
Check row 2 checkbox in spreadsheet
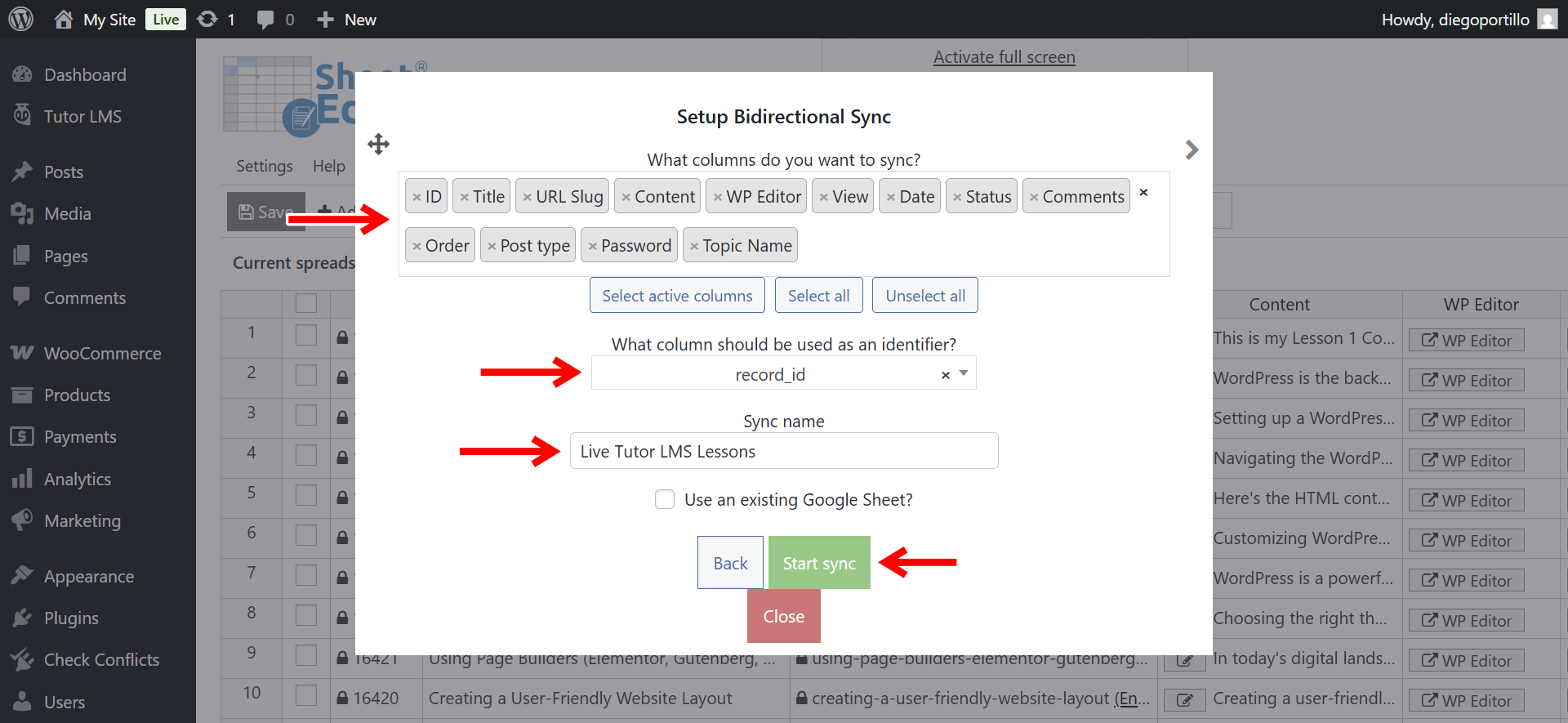306,375
